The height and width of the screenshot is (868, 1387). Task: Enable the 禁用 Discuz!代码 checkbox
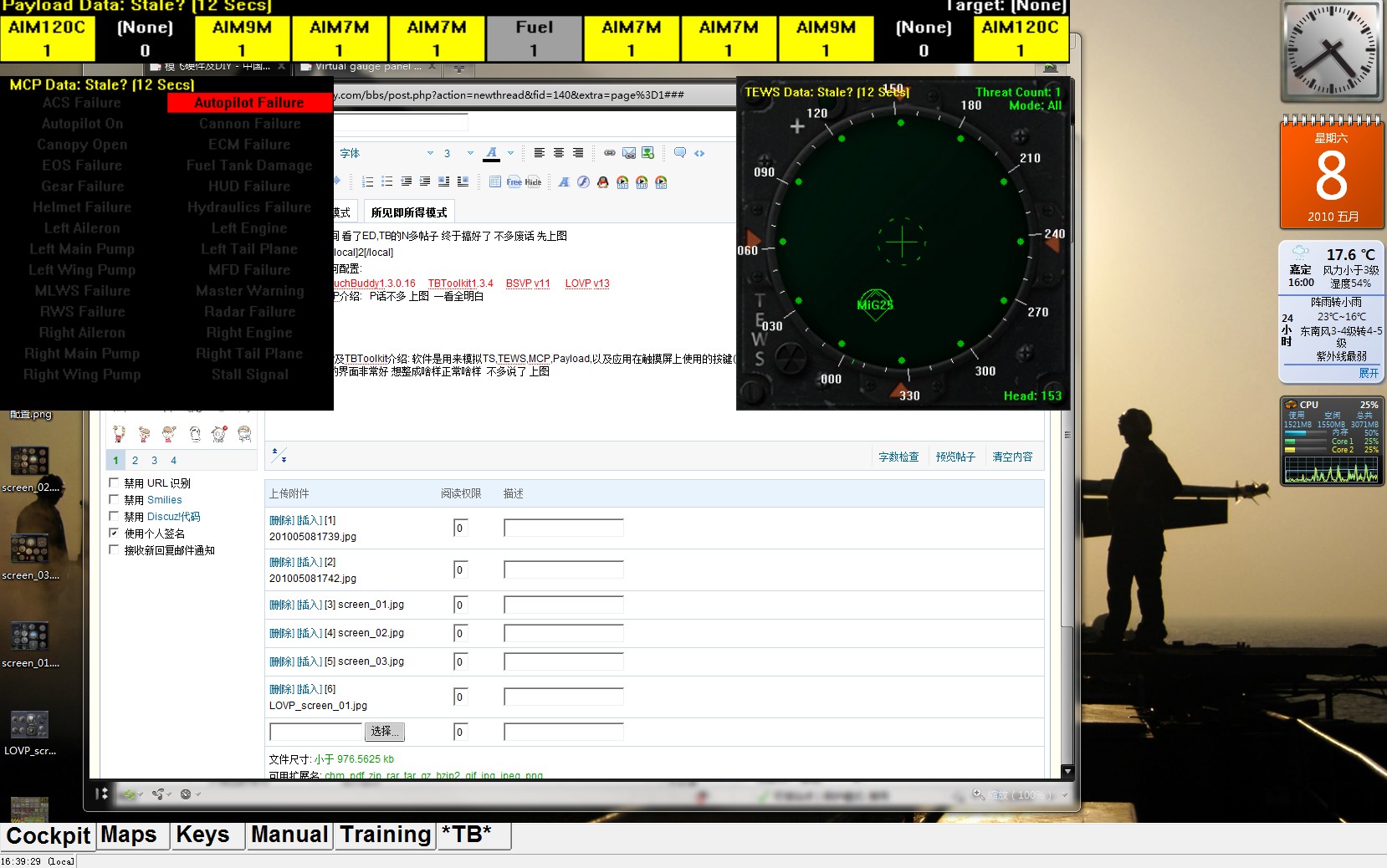click(114, 516)
